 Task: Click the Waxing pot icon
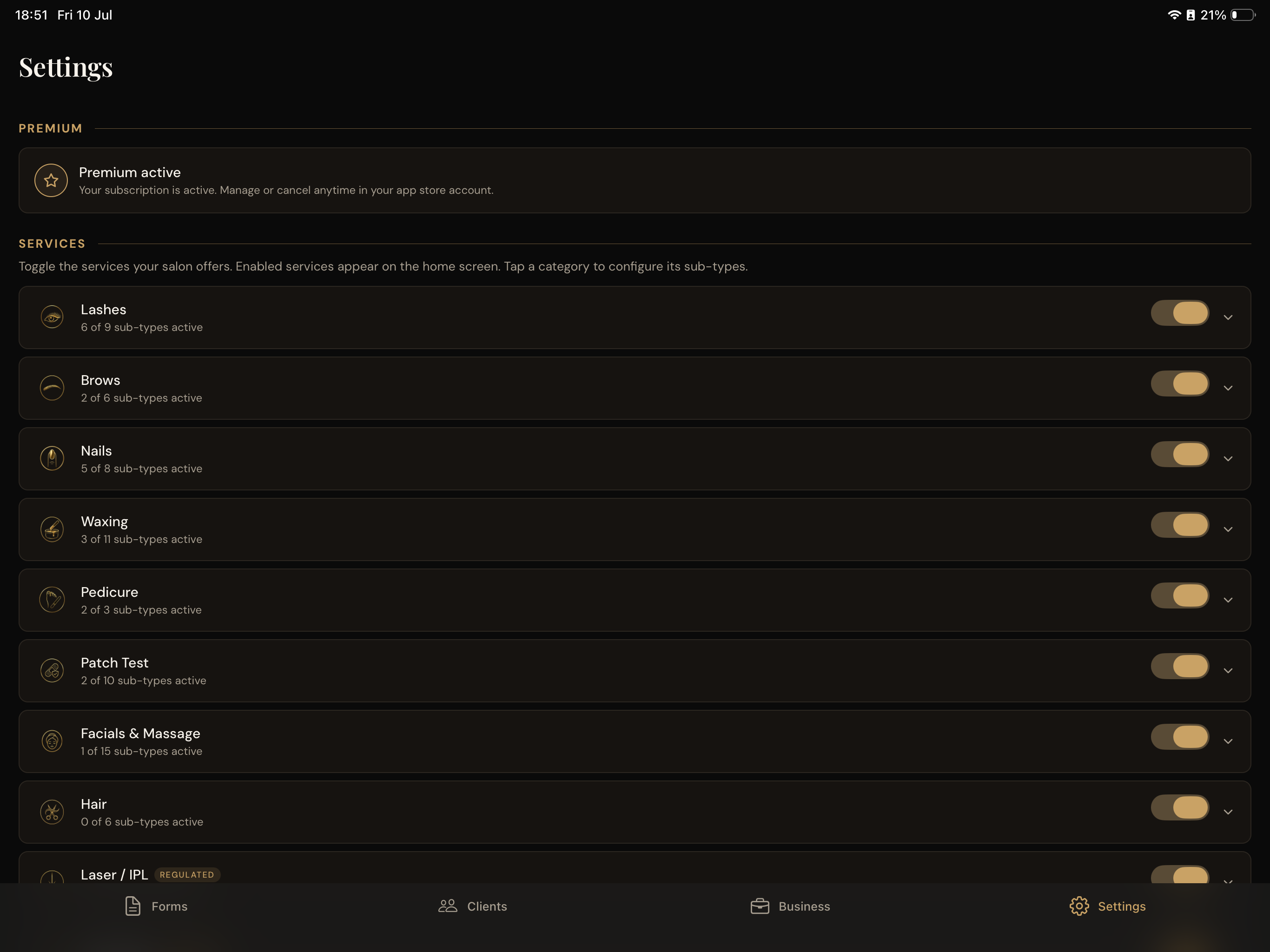click(52, 529)
